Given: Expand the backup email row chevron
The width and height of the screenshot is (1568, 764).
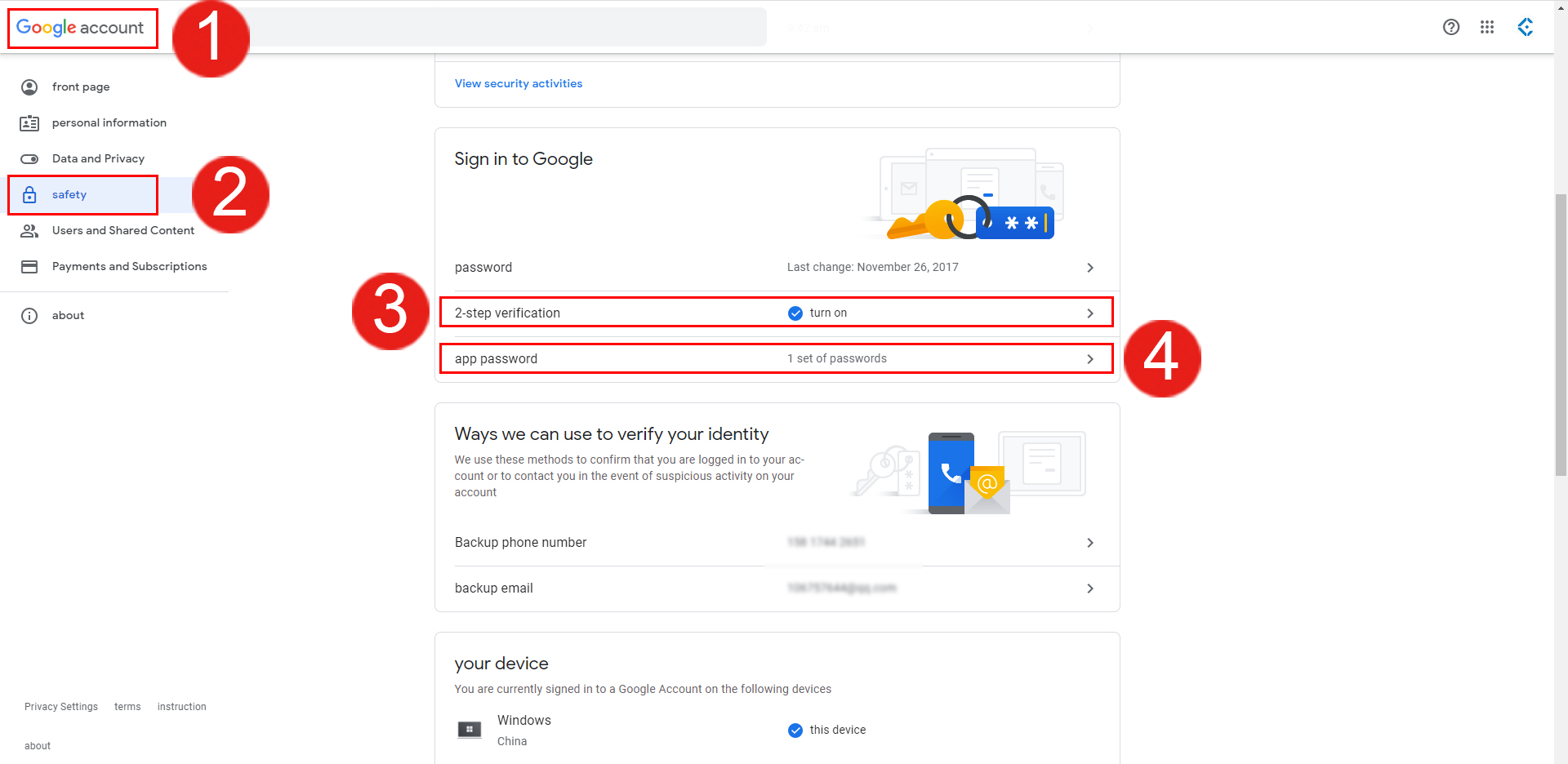Looking at the screenshot, I should click(1090, 589).
